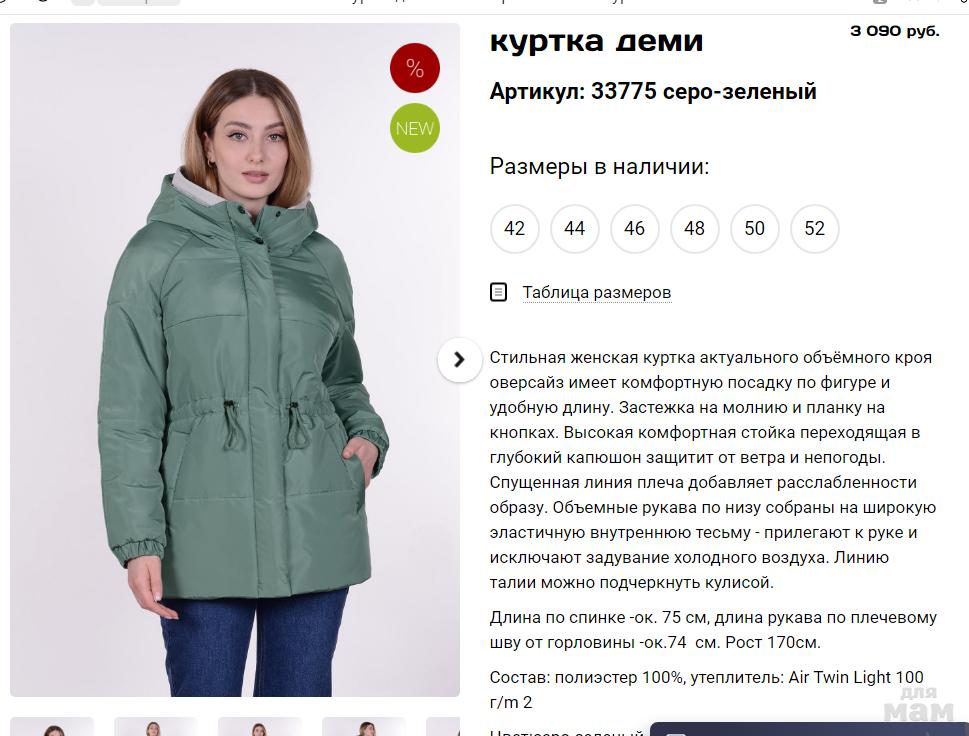Pick size 52
The width and height of the screenshot is (969, 736).
pos(815,229)
